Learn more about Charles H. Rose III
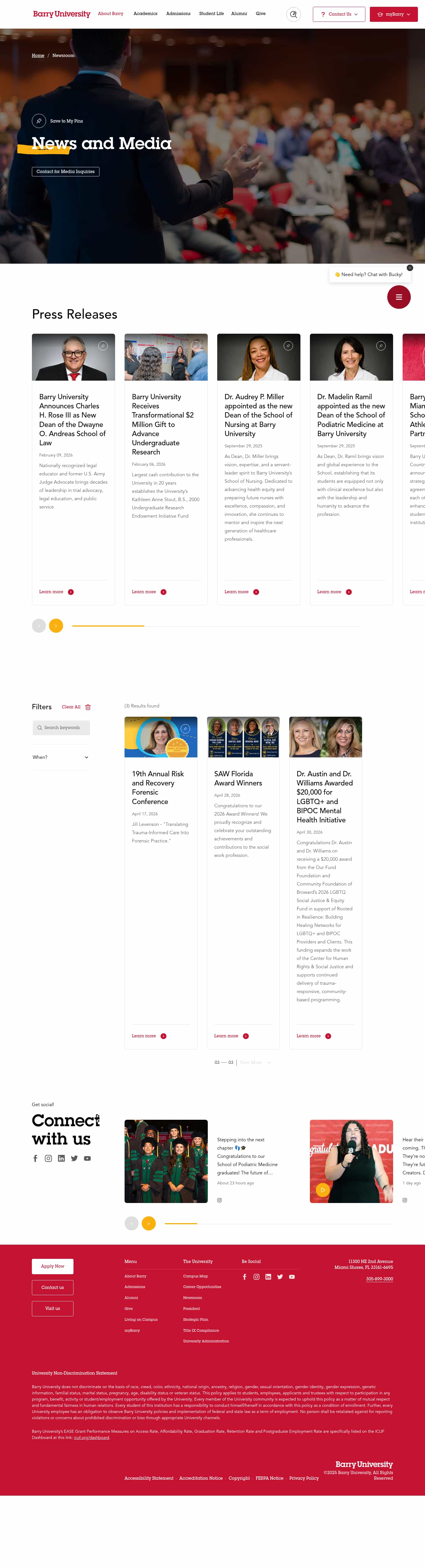Image resolution: width=425 pixels, height=1568 pixels. [x=57, y=592]
